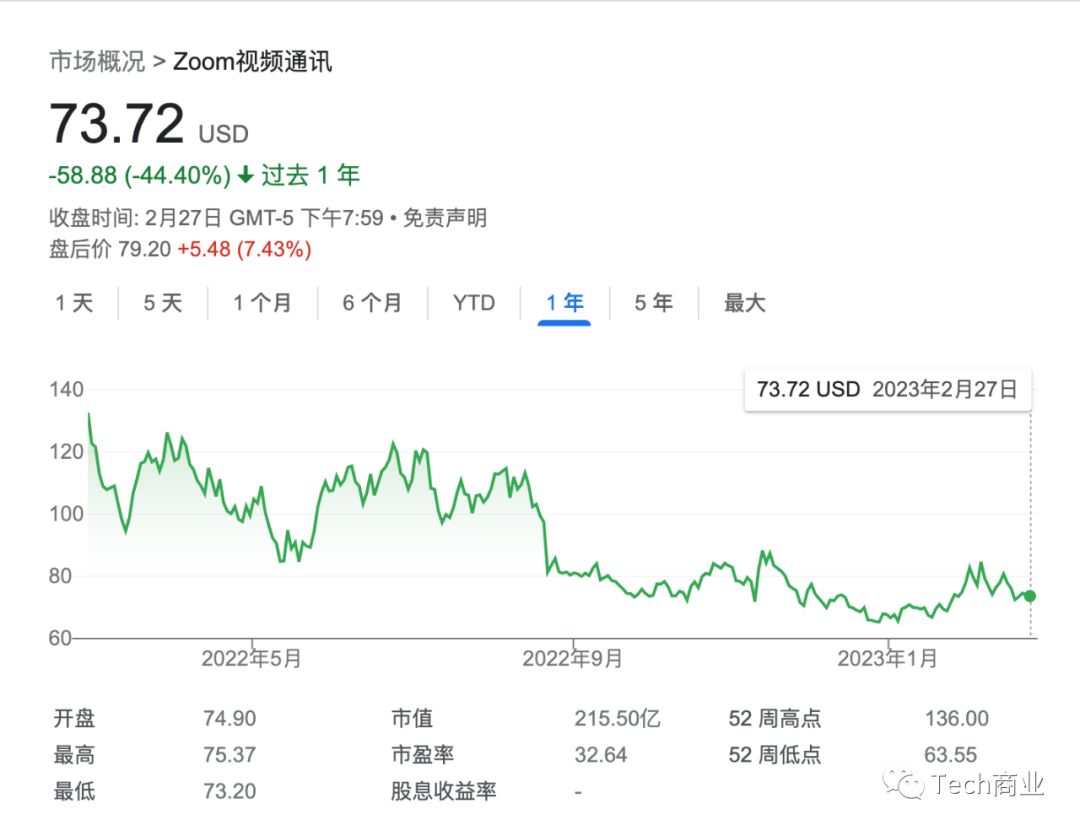Show the 1 个月 chart range
This screenshot has width=1080, height=831.
262,303
